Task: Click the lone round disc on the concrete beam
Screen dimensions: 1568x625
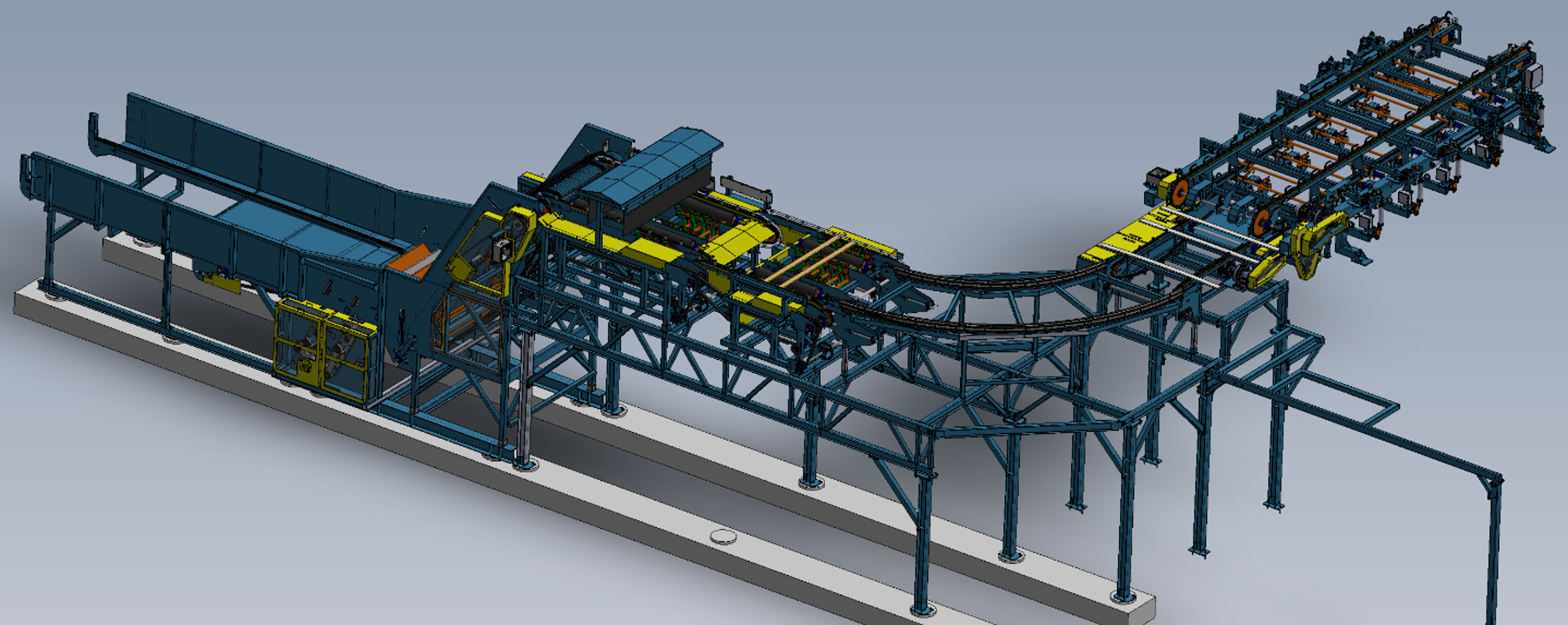Action: point(722,536)
